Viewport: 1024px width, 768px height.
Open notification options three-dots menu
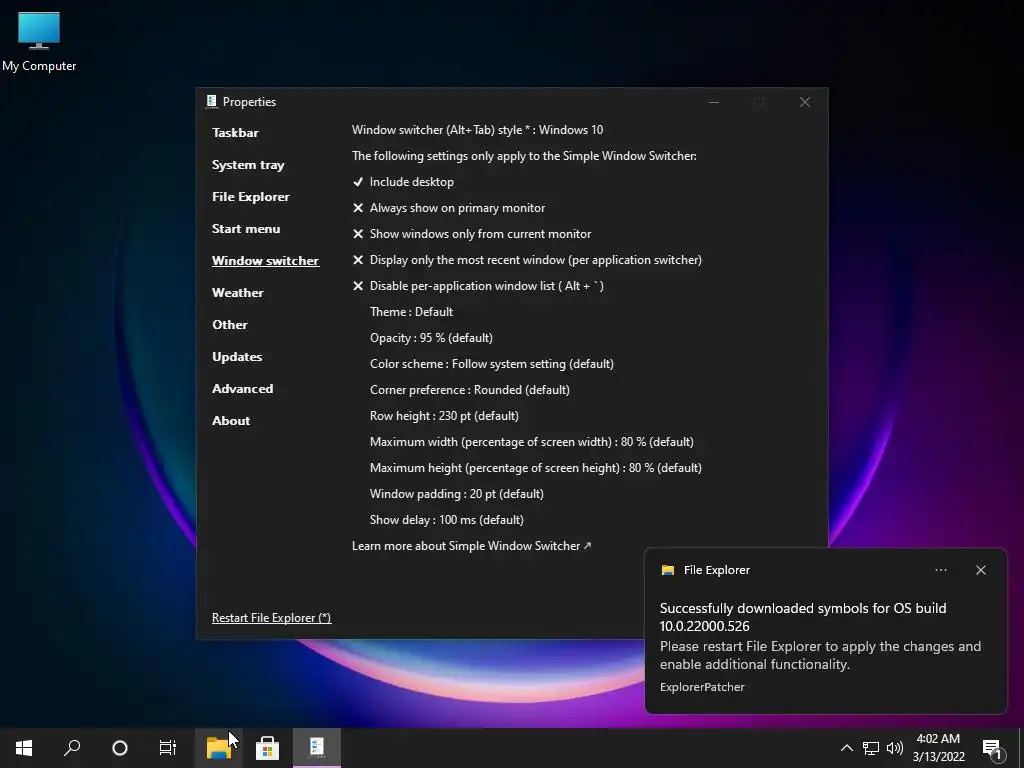941,570
